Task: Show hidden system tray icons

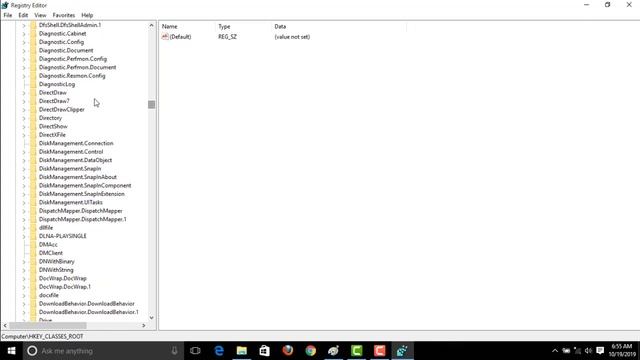Action: click(555, 351)
